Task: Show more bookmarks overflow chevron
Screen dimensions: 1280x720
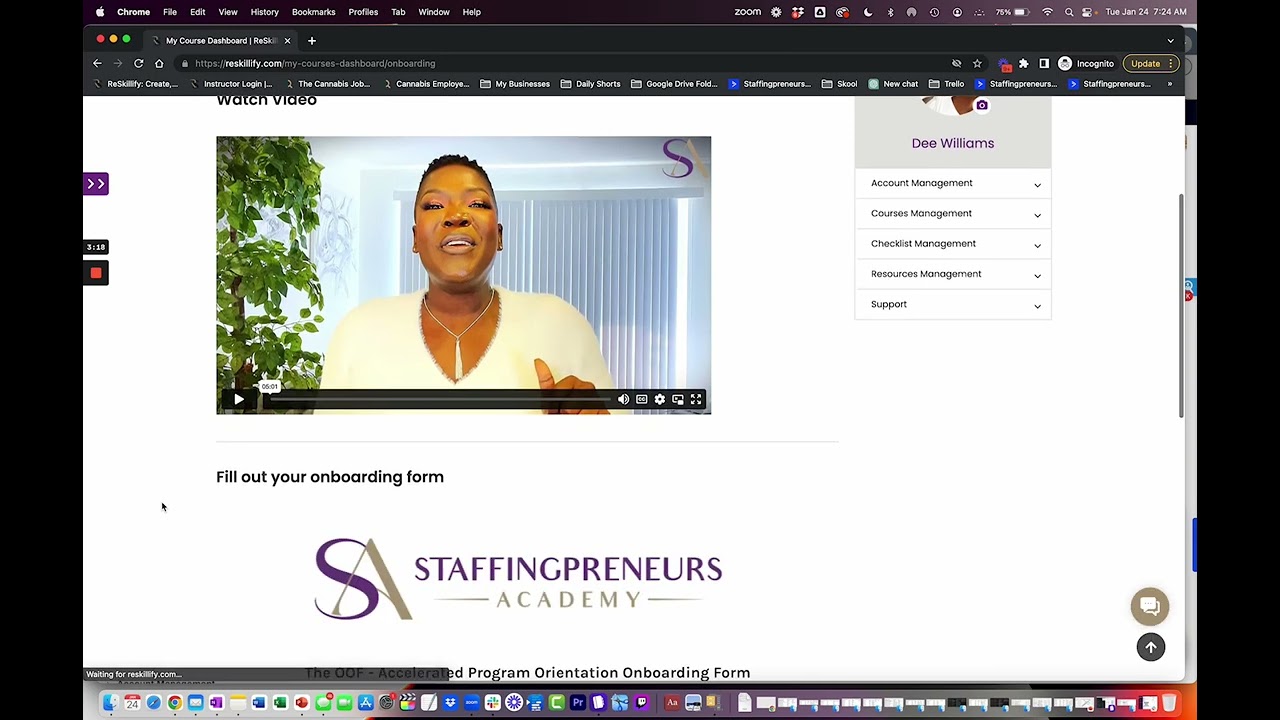Action: pos(1169,84)
